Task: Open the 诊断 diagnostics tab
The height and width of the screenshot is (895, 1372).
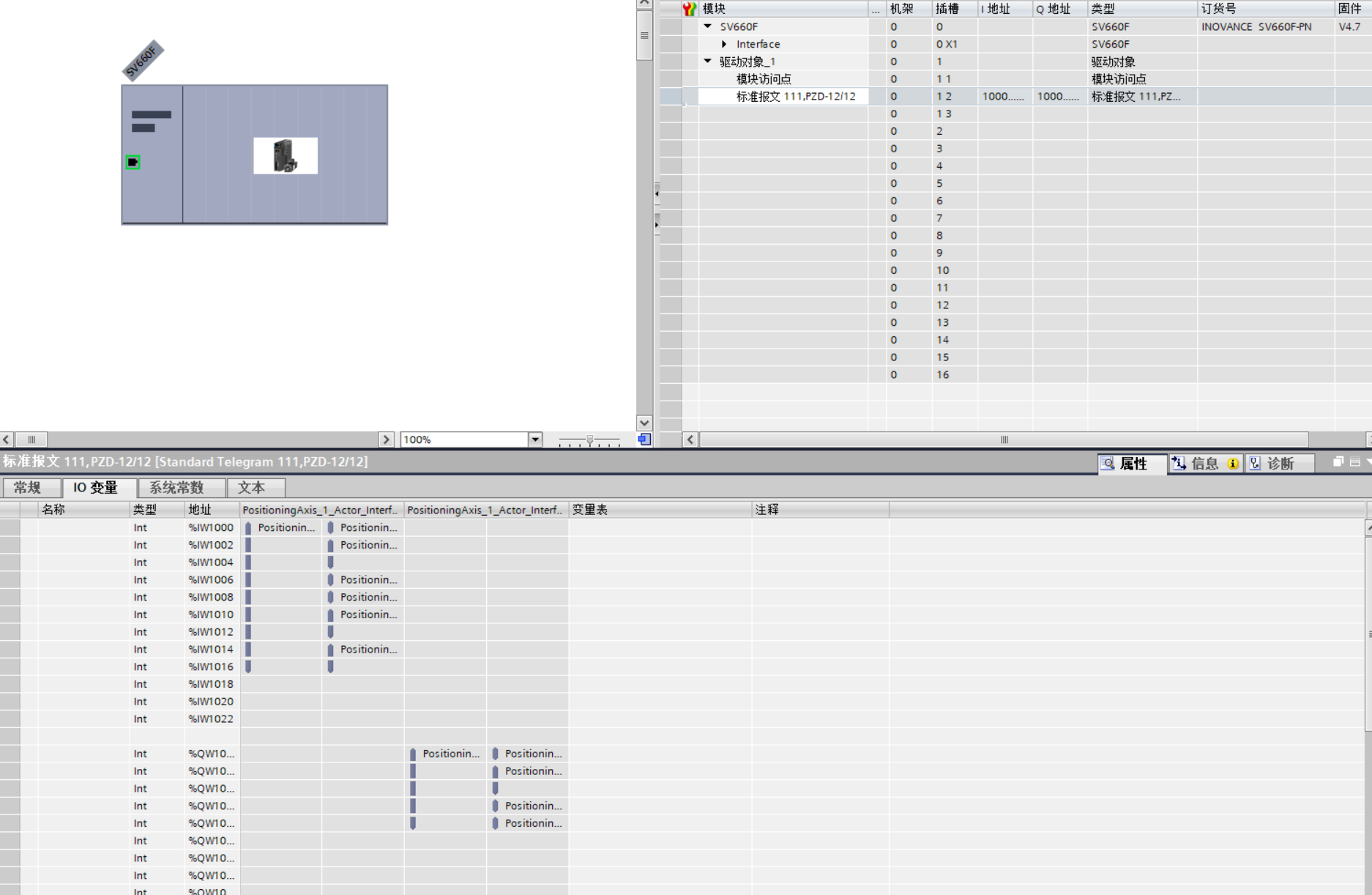Action: pos(1280,463)
